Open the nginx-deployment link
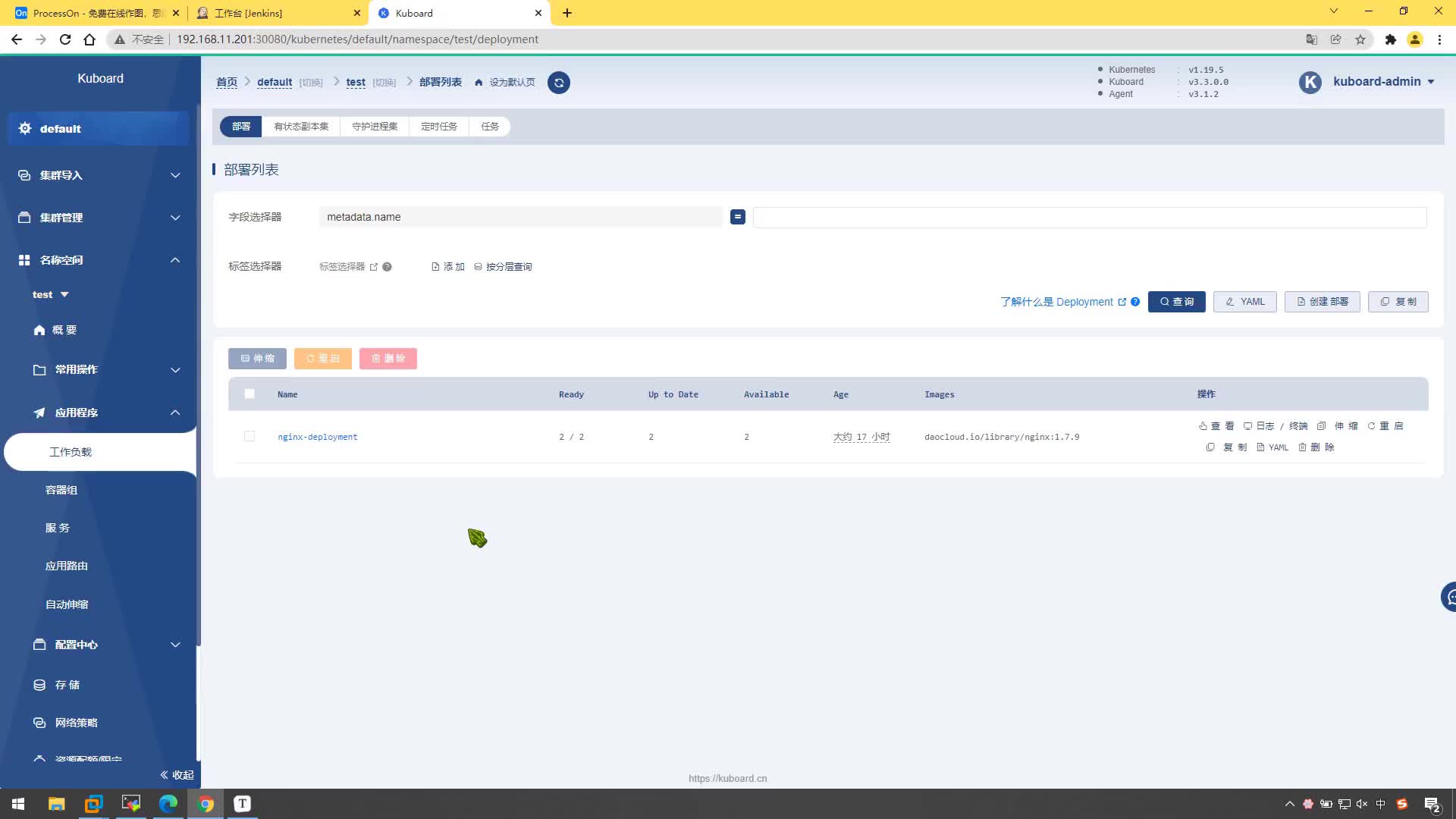1456x819 pixels. click(318, 437)
